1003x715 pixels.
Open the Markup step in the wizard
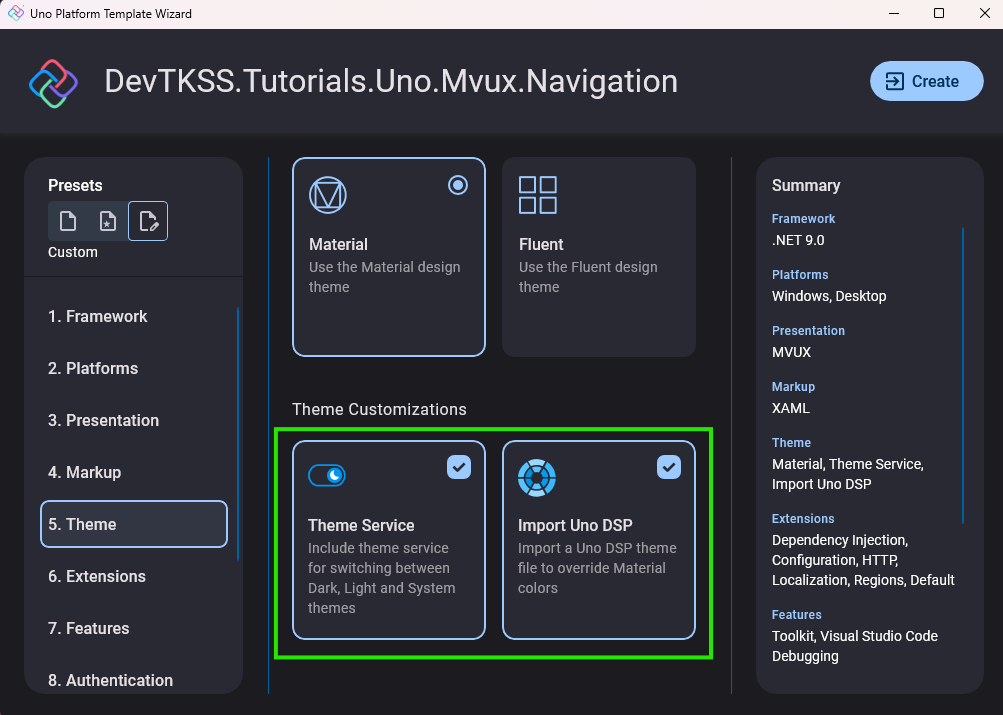(133, 472)
